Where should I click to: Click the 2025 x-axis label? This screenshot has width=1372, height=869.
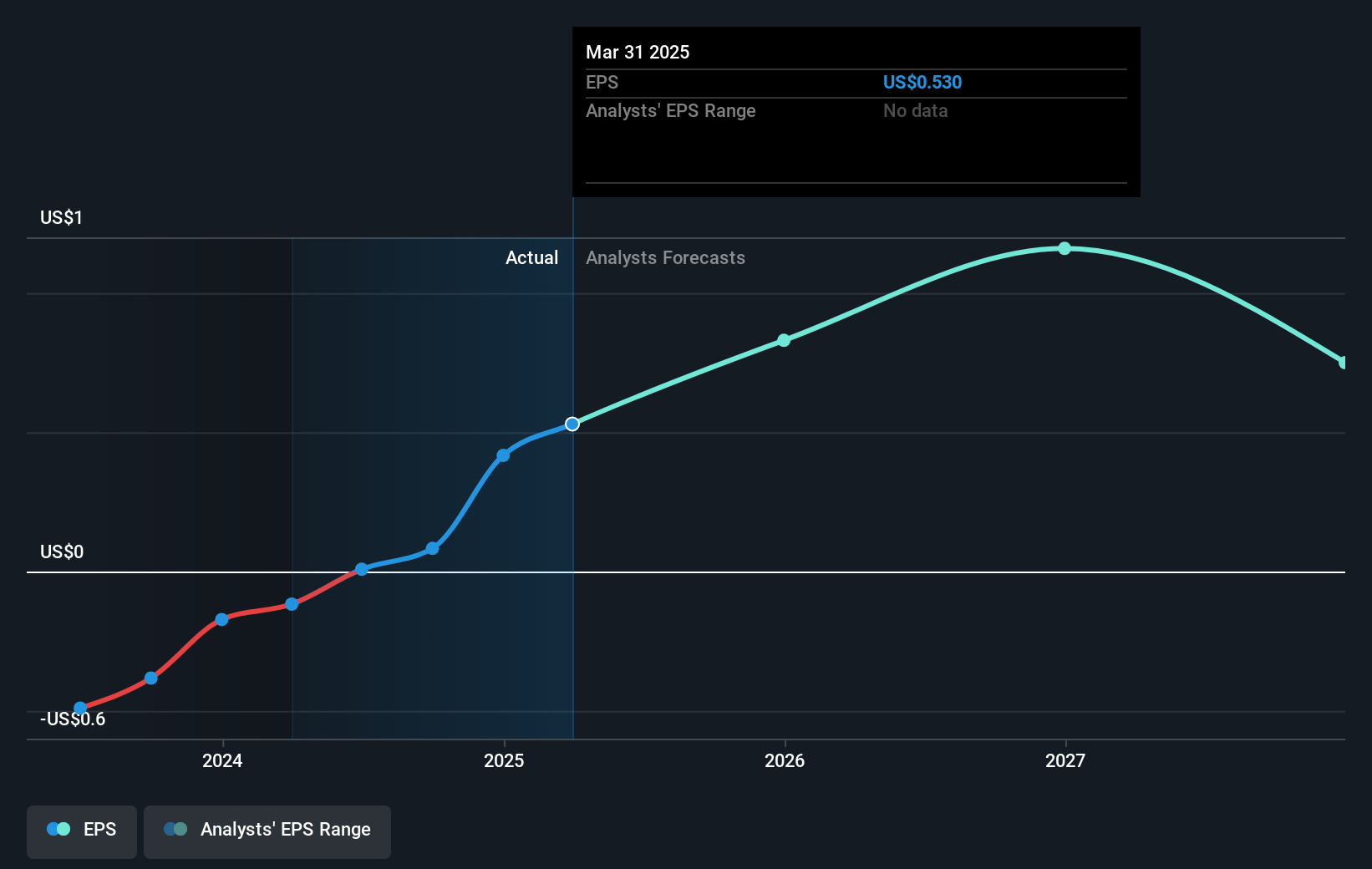504,760
